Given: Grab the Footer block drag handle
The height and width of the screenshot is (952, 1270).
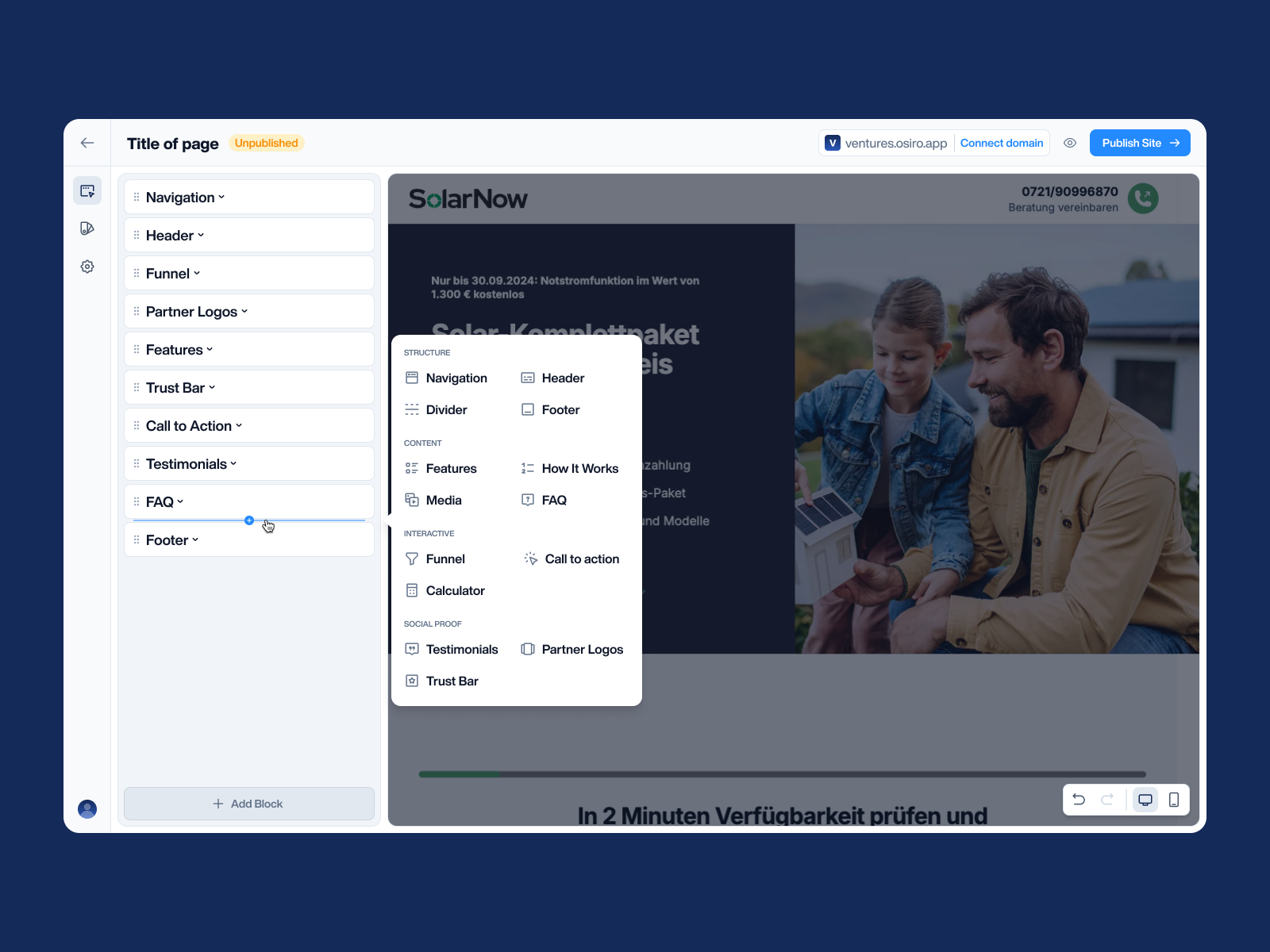Looking at the screenshot, I should [x=137, y=539].
